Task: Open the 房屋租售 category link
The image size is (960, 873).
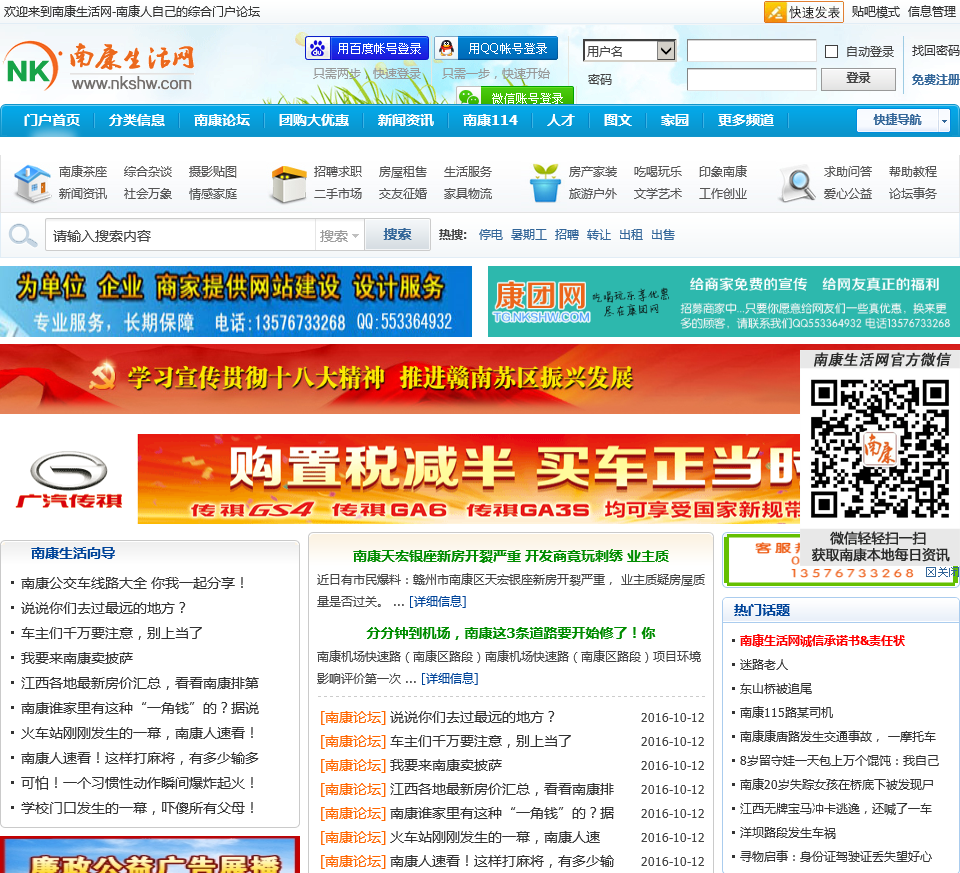Action: 402,172
